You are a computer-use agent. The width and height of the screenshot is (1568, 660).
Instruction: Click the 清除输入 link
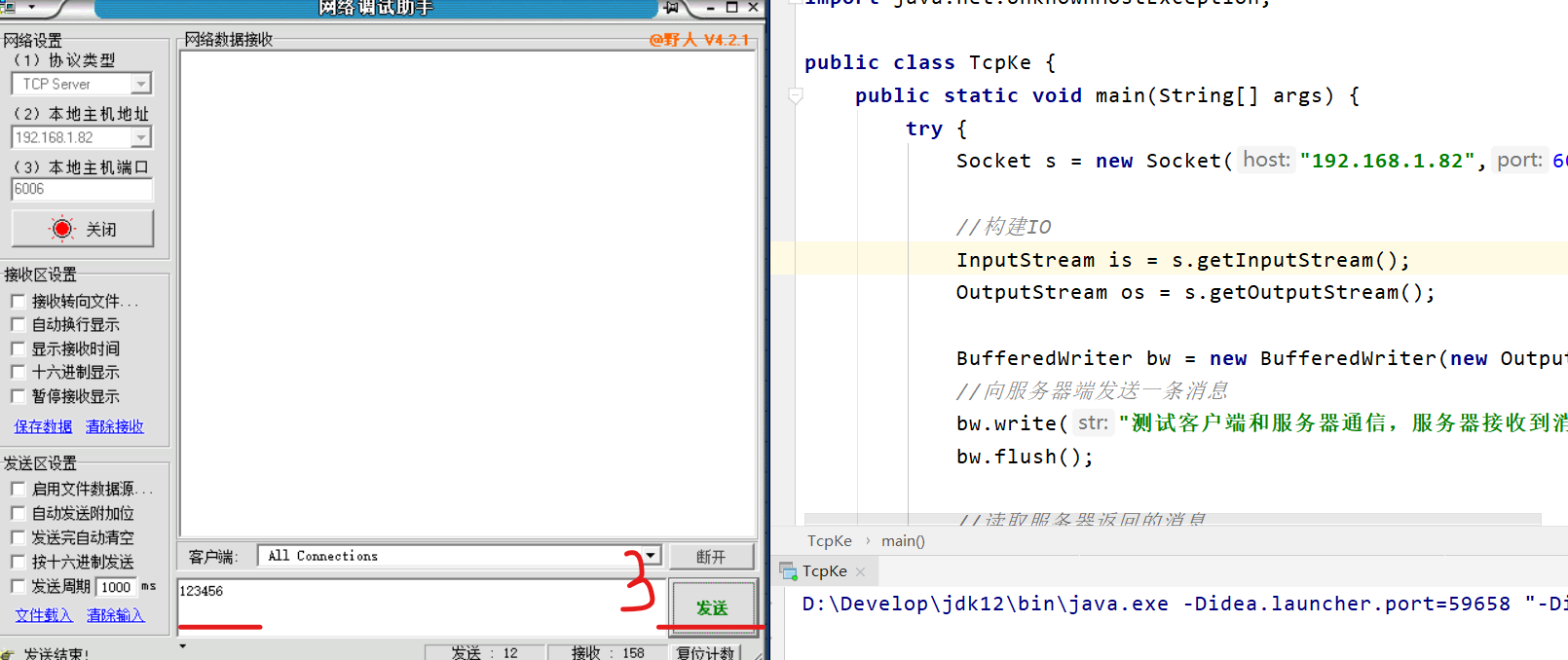click(116, 615)
